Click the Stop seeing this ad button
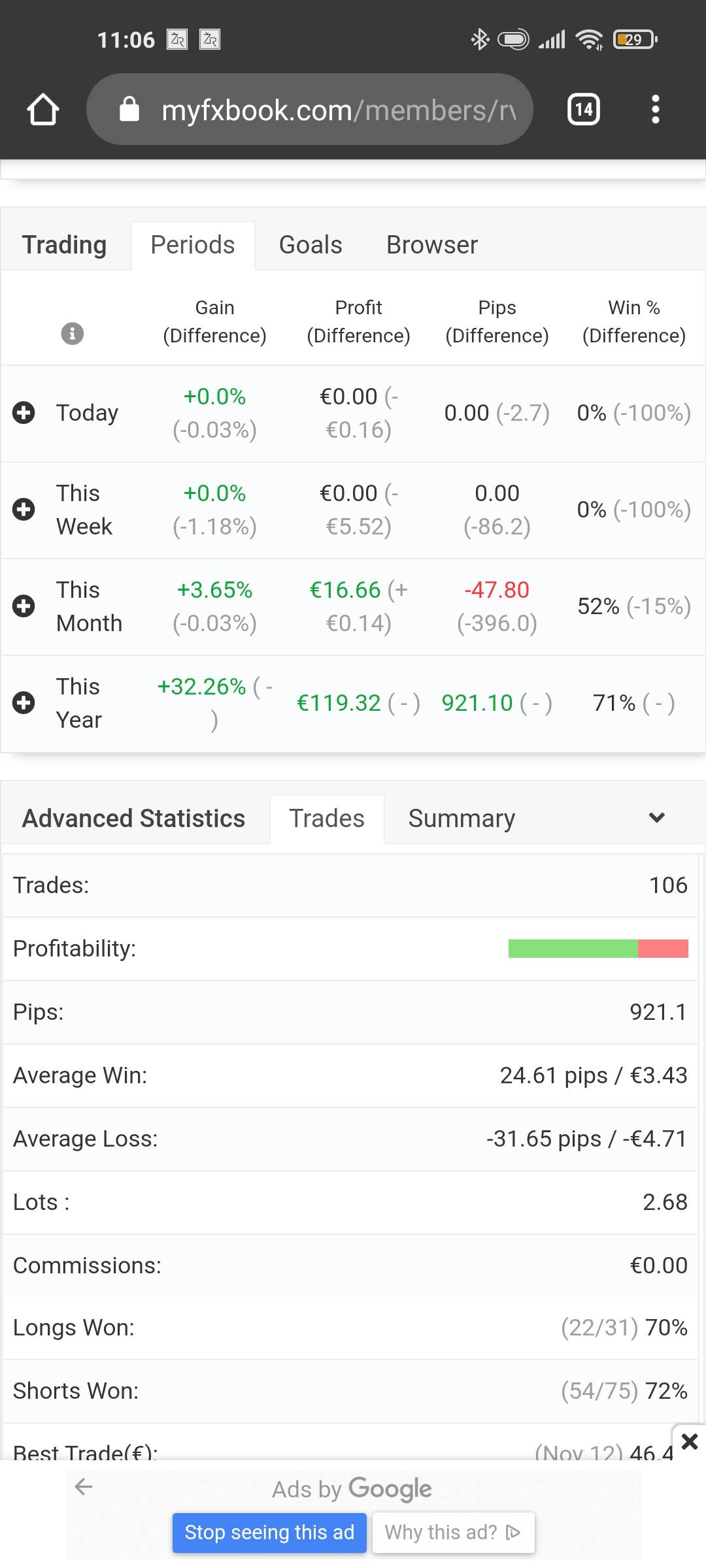 pyautogui.click(x=269, y=1532)
